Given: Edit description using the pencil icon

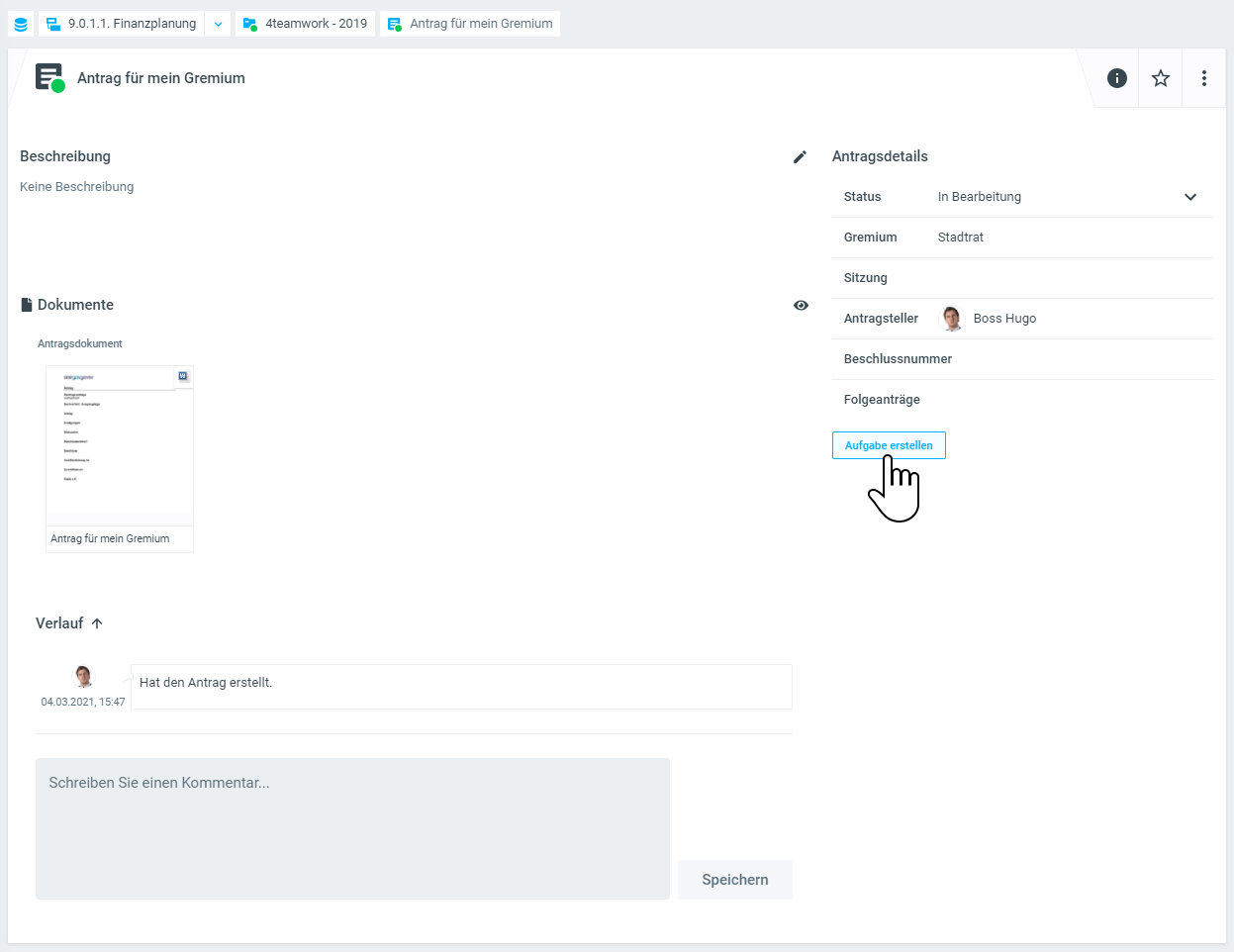Looking at the screenshot, I should (x=800, y=156).
